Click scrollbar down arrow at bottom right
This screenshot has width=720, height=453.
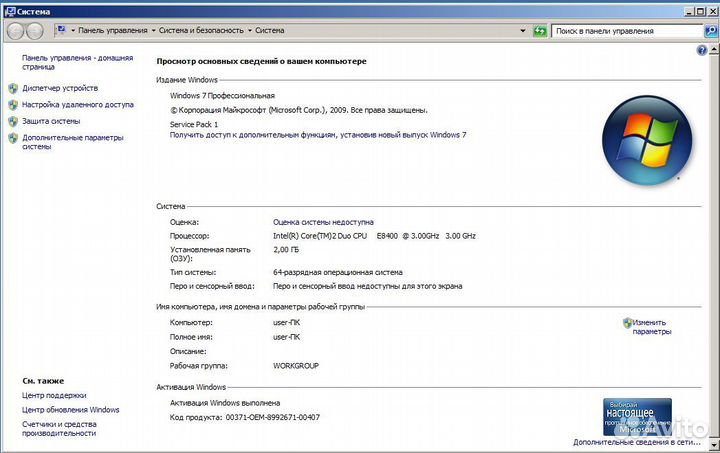point(714,444)
